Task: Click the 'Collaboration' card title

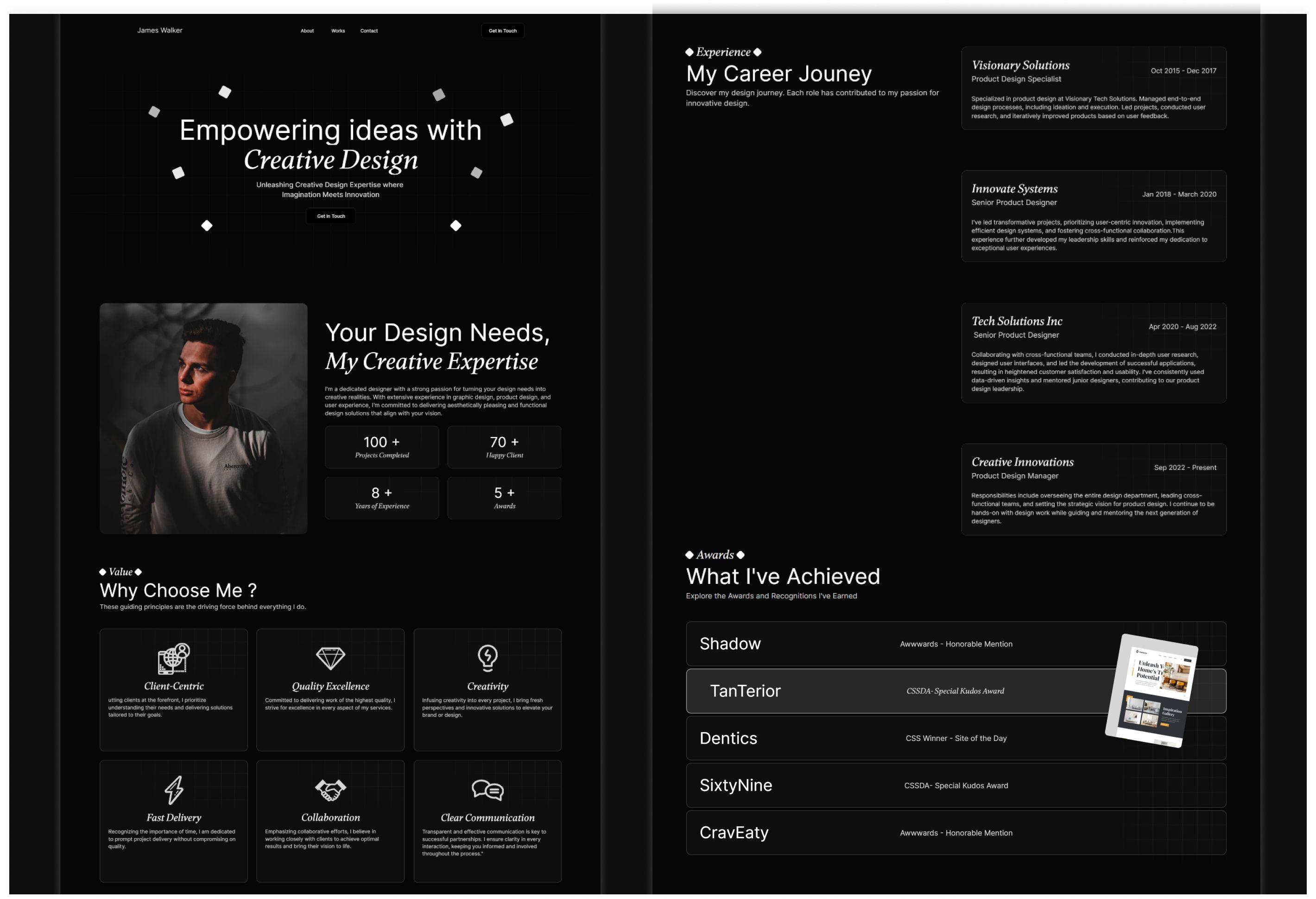Action: [330, 817]
